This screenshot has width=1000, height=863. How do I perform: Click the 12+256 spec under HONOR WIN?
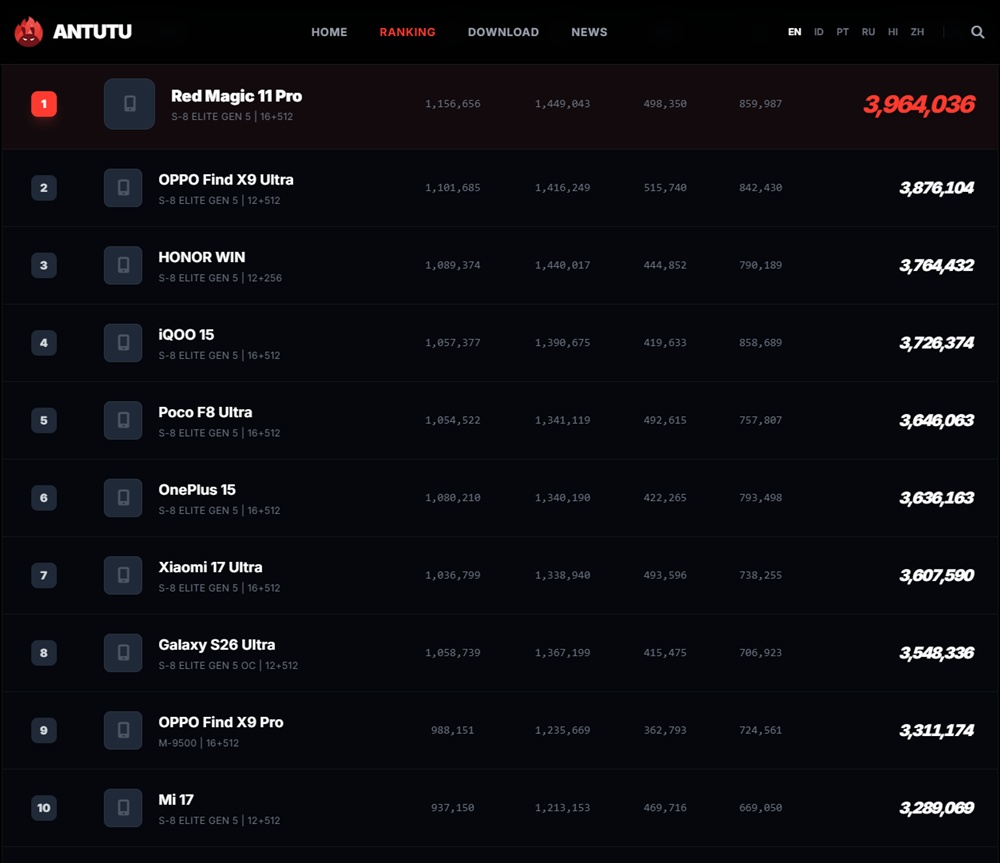click(x=265, y=278)
